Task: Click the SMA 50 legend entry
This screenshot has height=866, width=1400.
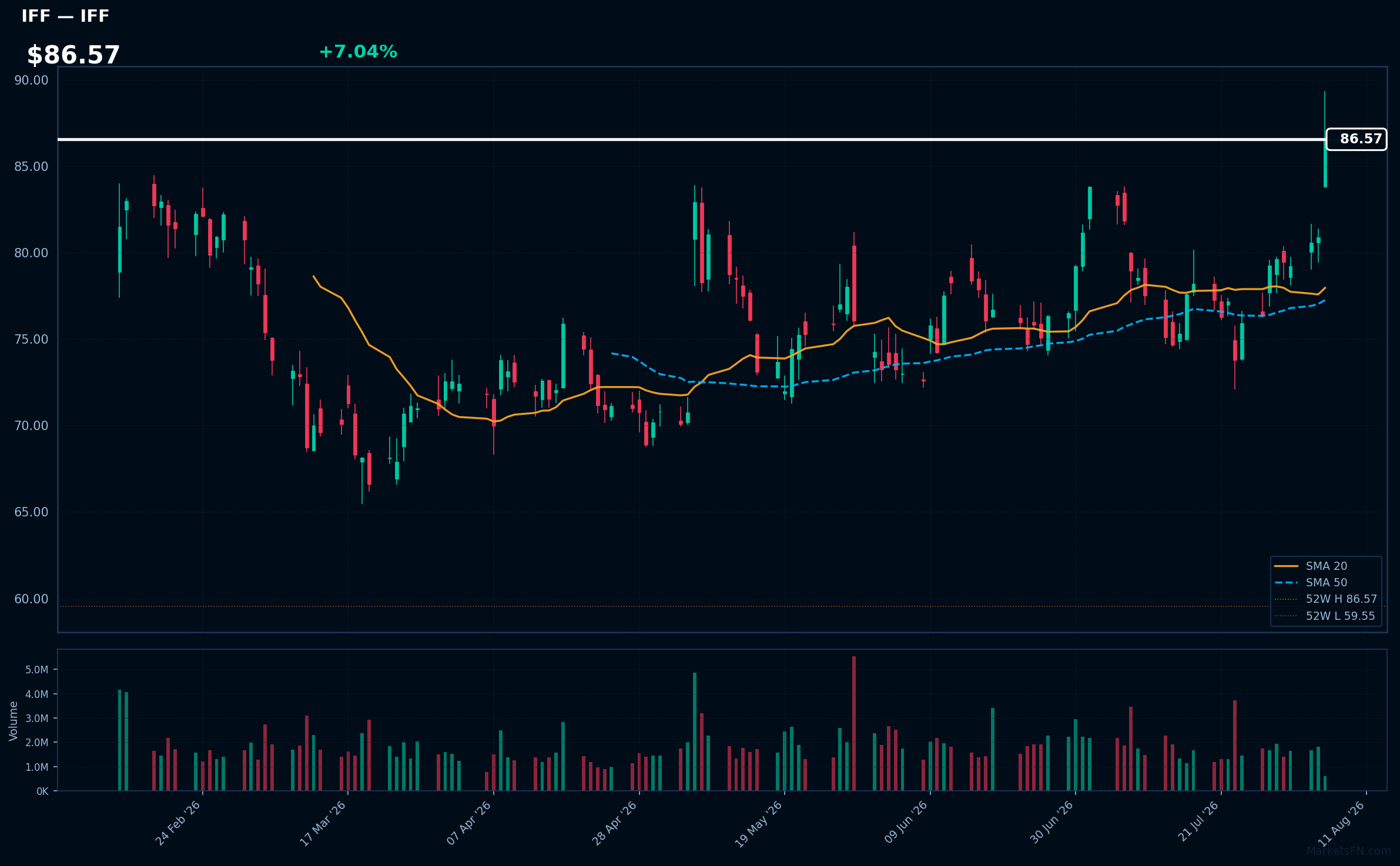Action: [x=1327, y=582]
